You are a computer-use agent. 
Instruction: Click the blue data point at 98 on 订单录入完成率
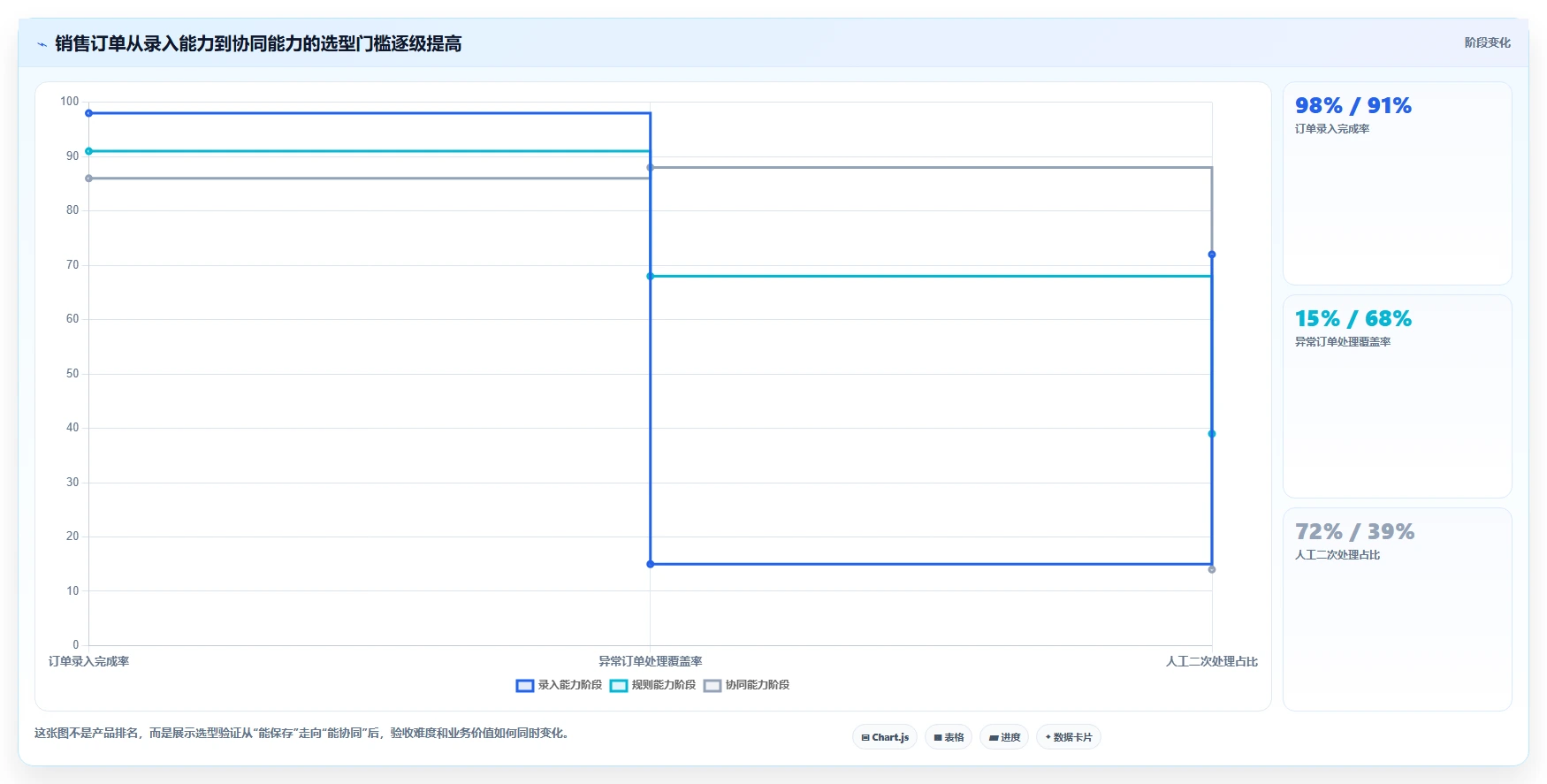[x=88, y=113]
